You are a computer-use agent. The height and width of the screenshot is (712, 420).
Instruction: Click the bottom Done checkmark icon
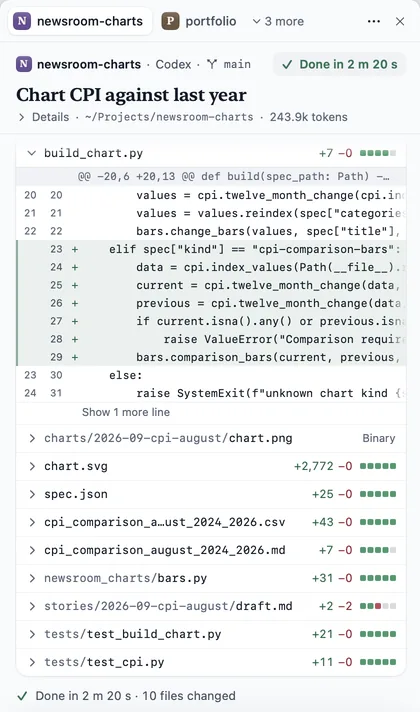pyautogui.click(x=22, y=696)
